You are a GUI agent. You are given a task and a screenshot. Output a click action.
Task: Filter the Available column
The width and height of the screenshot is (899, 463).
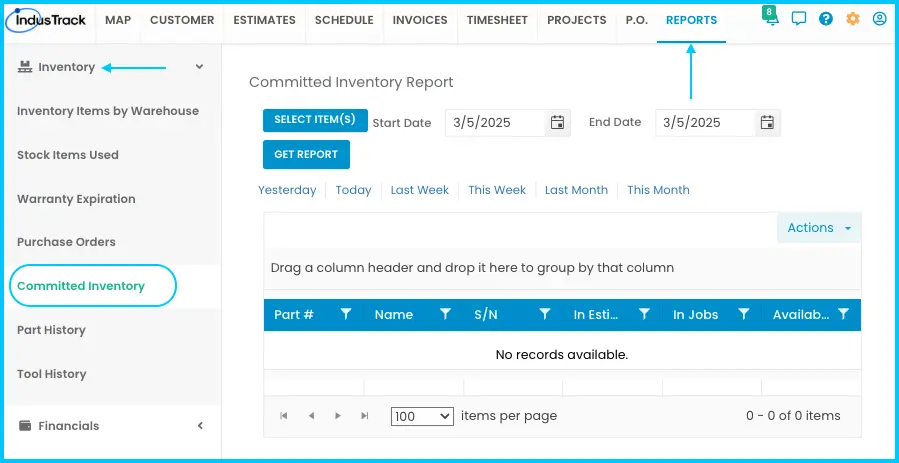pos(843,314)
